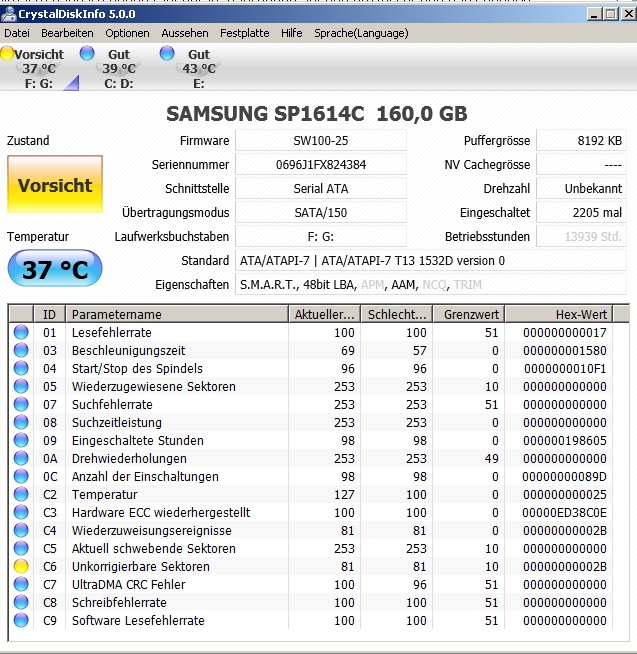Open the Aussehen menu
Viewport: 637px width, 654px height.
point(185,33)
